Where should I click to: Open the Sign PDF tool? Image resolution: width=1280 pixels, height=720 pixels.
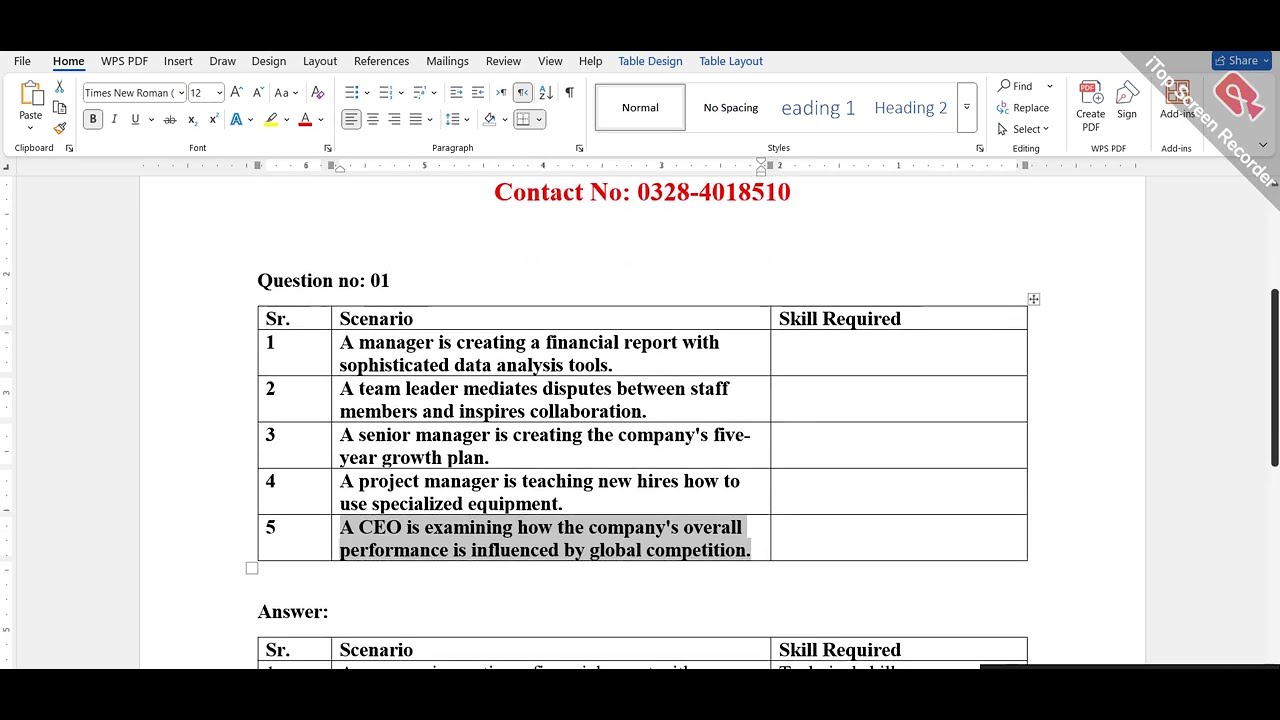[1127, 101]
